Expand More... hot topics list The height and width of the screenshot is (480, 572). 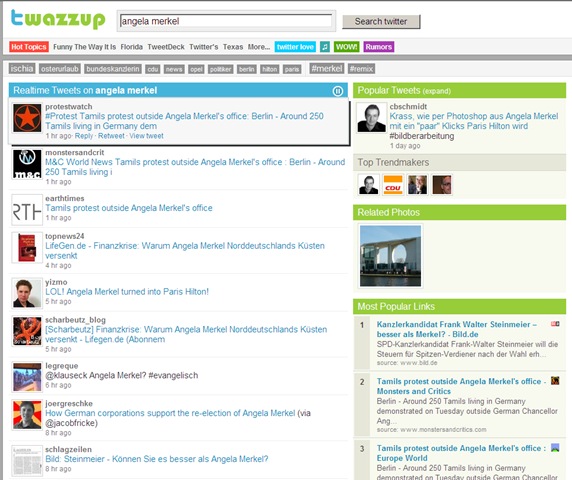[259, 47]
